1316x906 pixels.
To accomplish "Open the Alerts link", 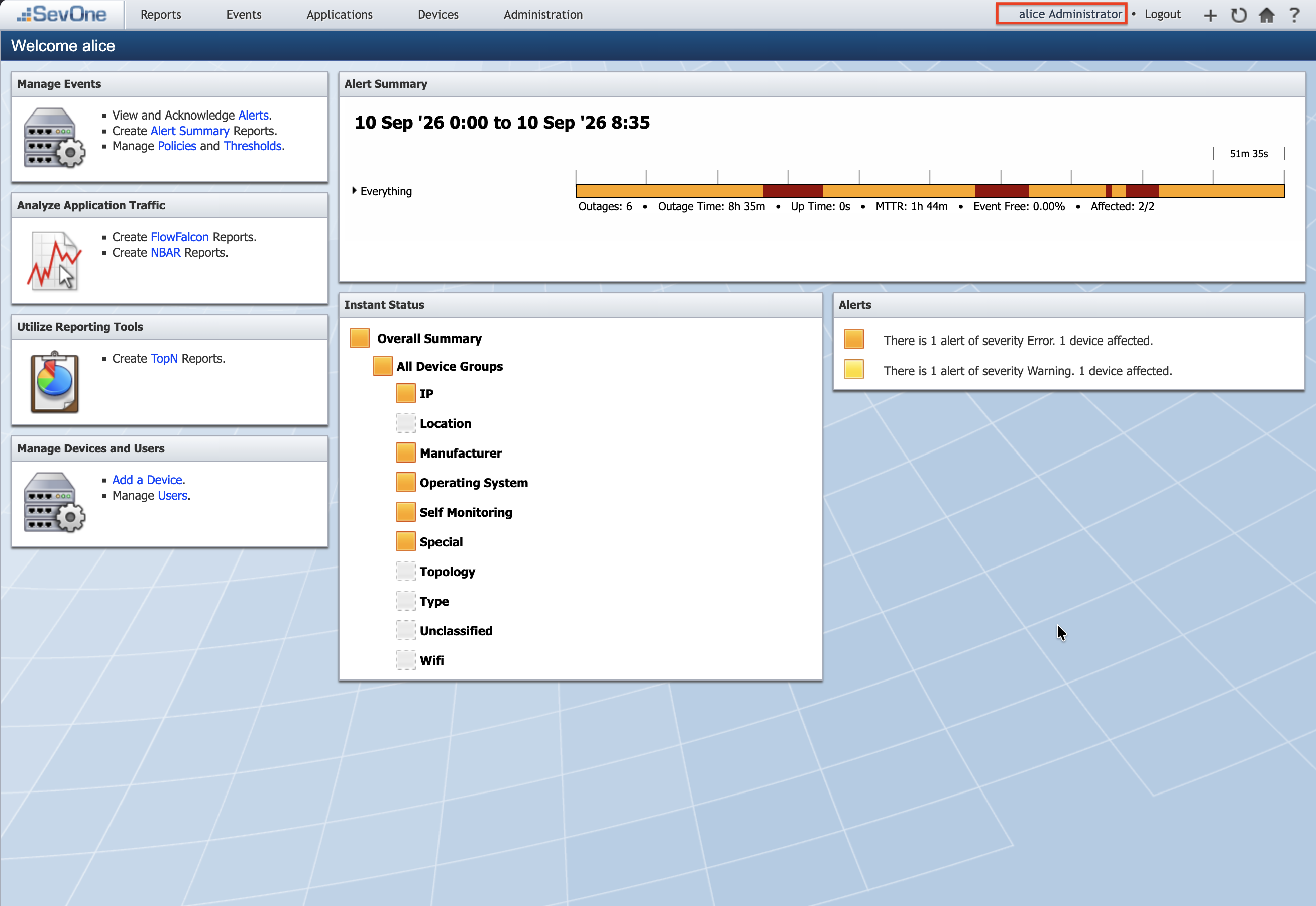I will [x=253, y=115].
